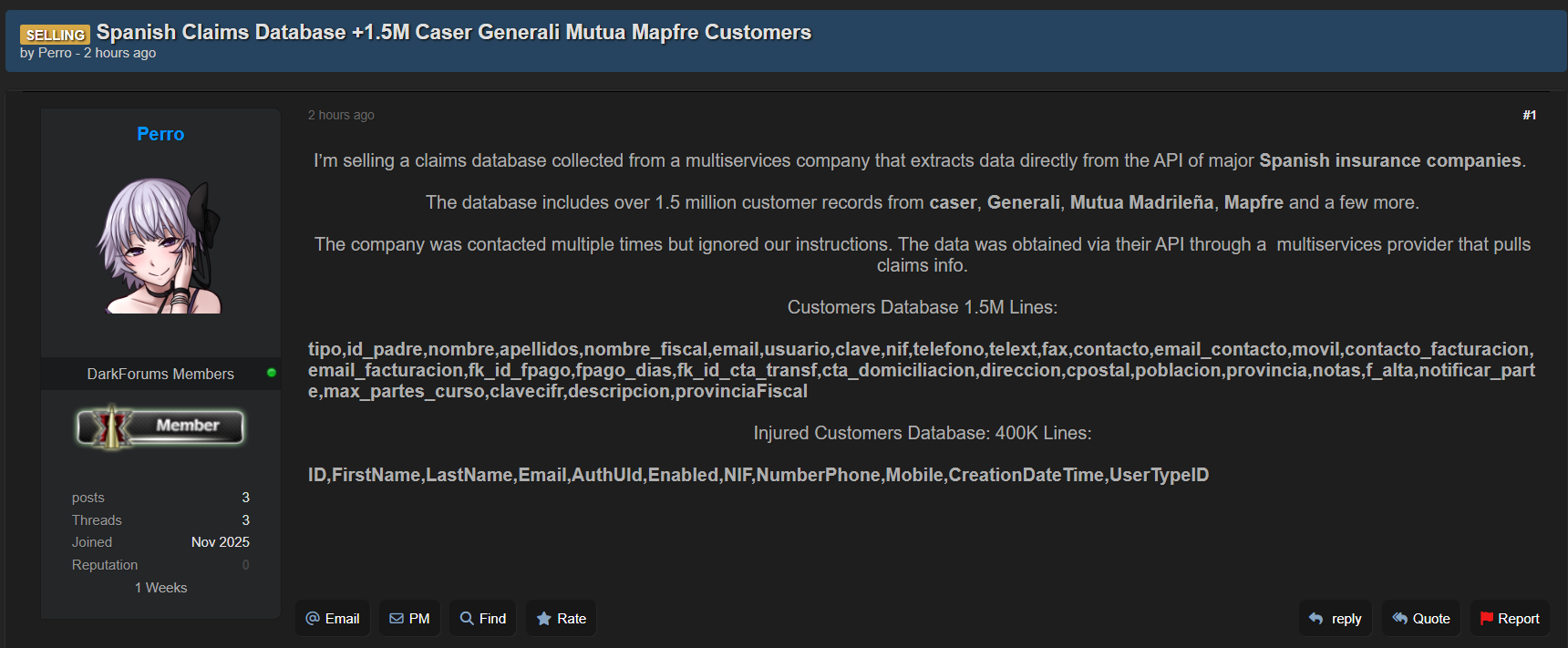Click the green online status dot
Screen dimensions: 1568x648
point(271,373)
